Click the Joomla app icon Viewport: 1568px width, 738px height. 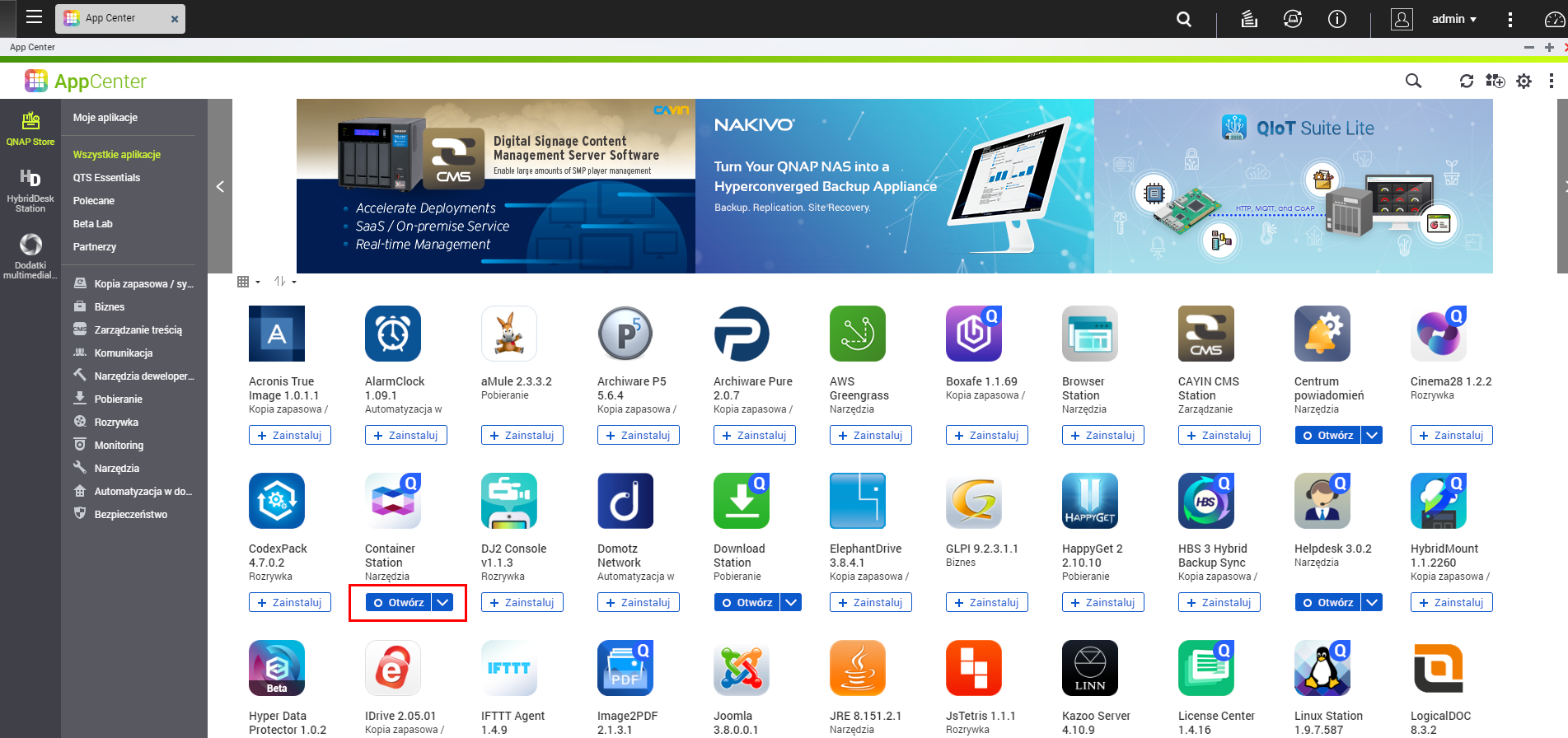[x=742, y=668]
